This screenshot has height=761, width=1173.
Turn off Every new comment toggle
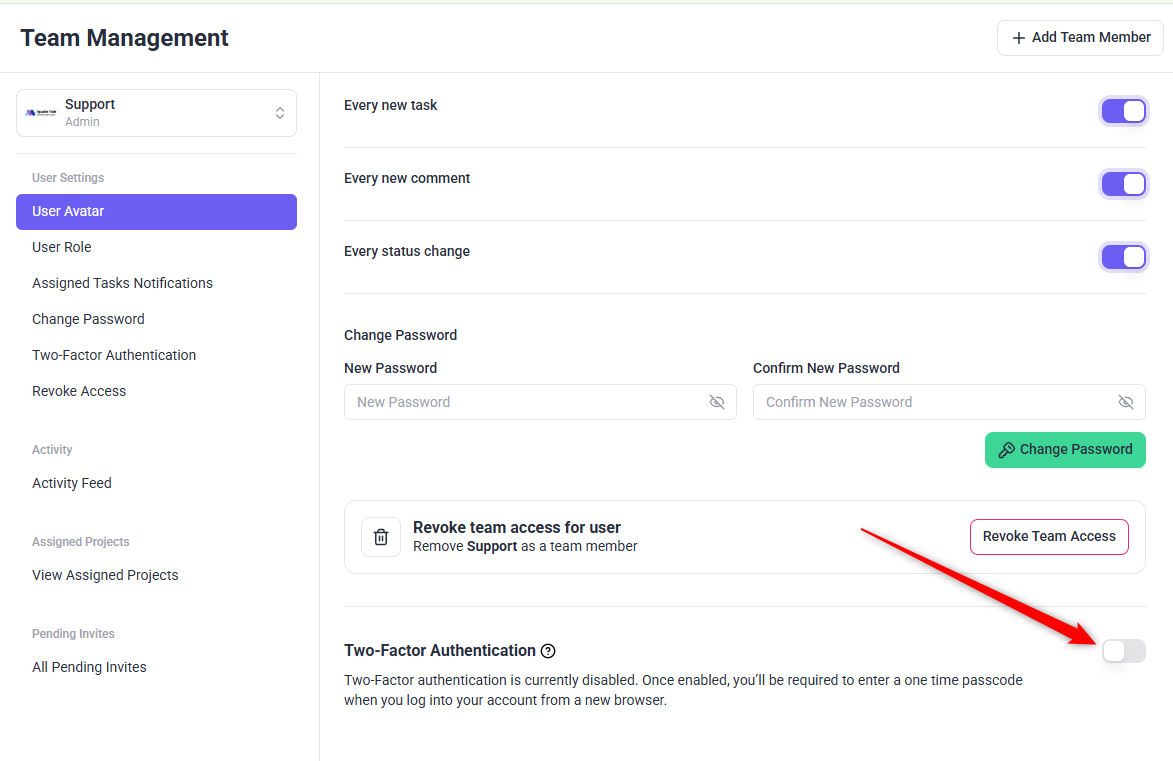1123,184
